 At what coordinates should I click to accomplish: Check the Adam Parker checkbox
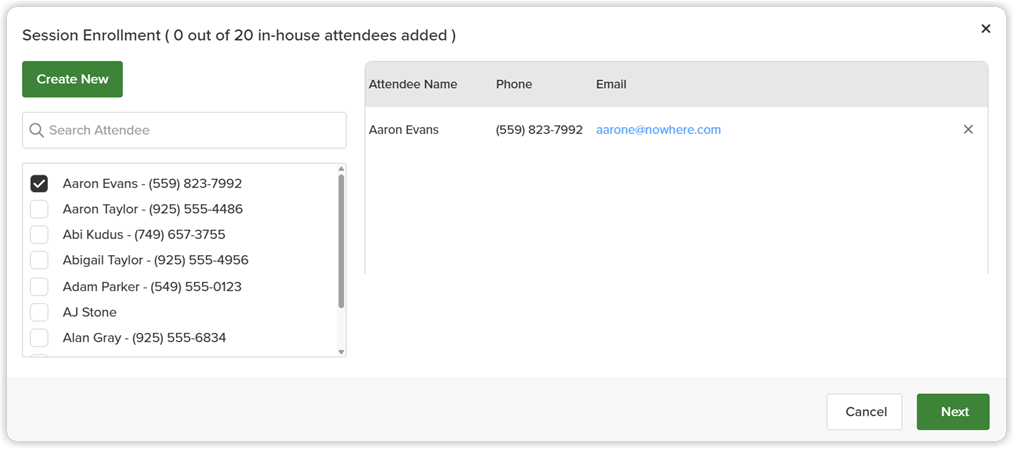[x=39, y=287]
